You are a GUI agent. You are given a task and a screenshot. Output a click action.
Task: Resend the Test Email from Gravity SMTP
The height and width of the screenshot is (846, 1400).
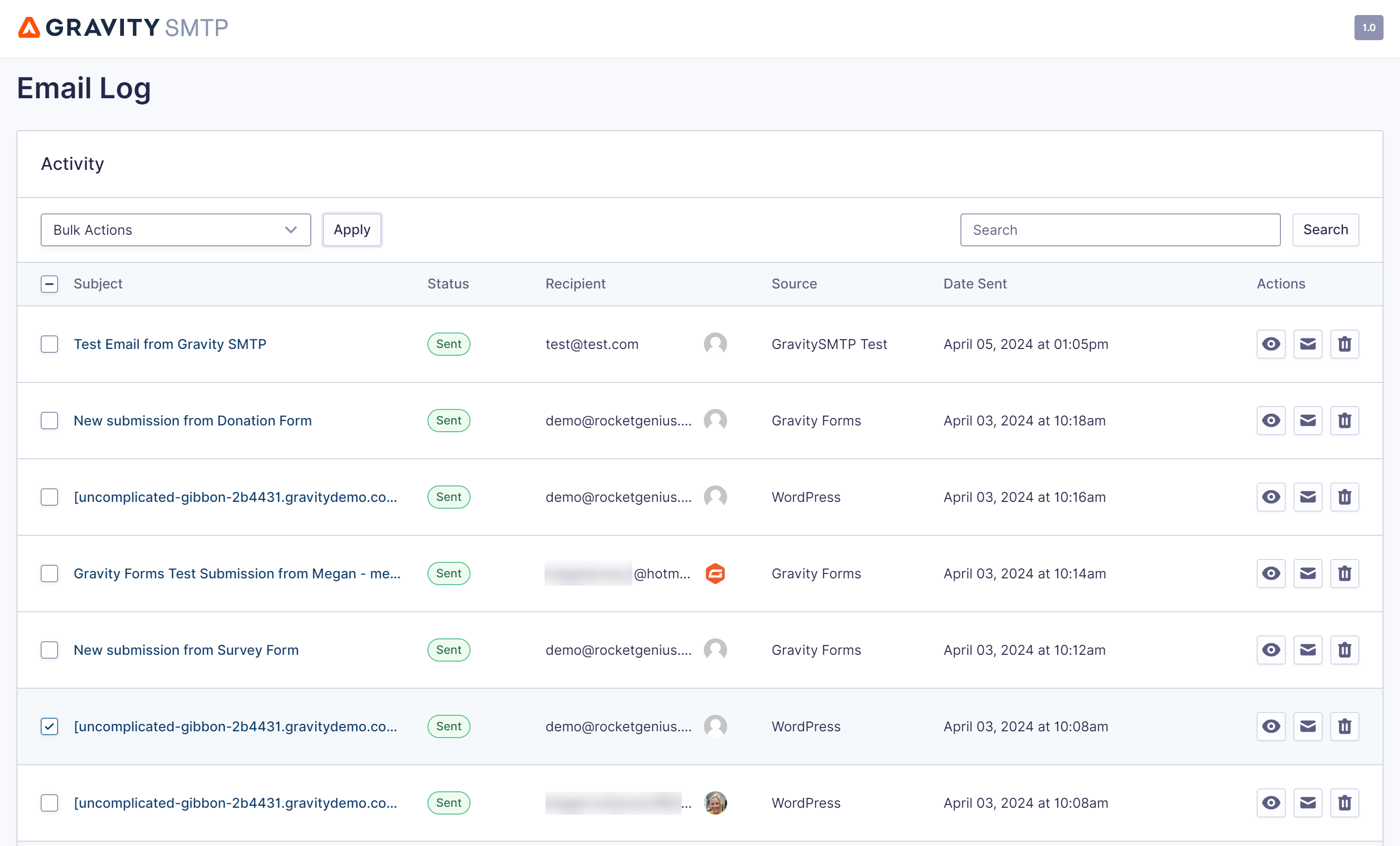coord(1308,344)
